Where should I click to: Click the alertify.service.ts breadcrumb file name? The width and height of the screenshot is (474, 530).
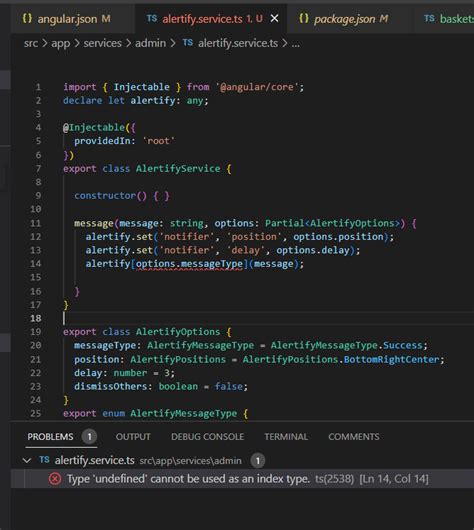(x=238, y=43)
